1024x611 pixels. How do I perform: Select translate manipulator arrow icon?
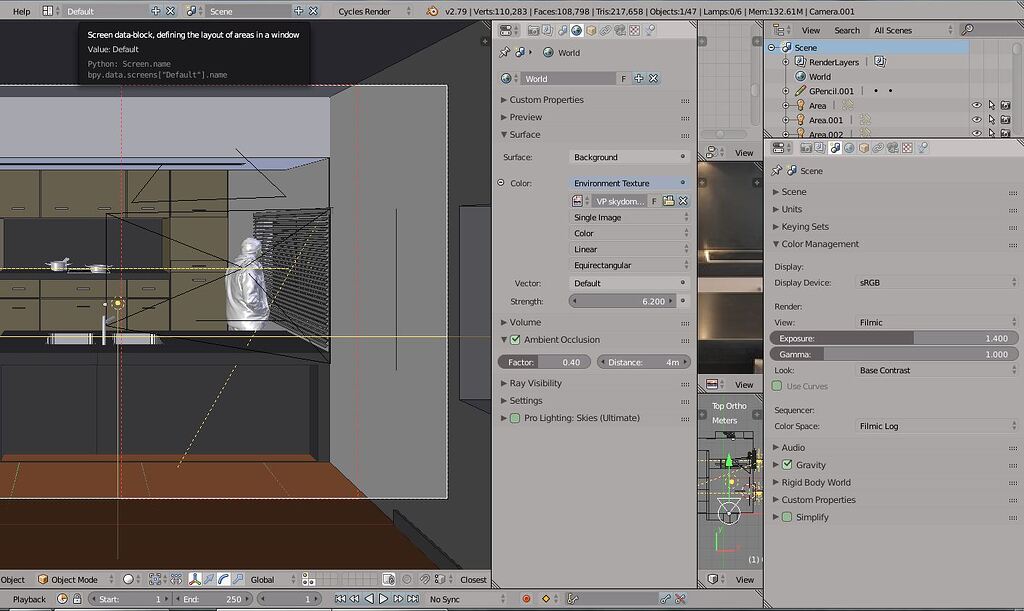click(209, 579)
